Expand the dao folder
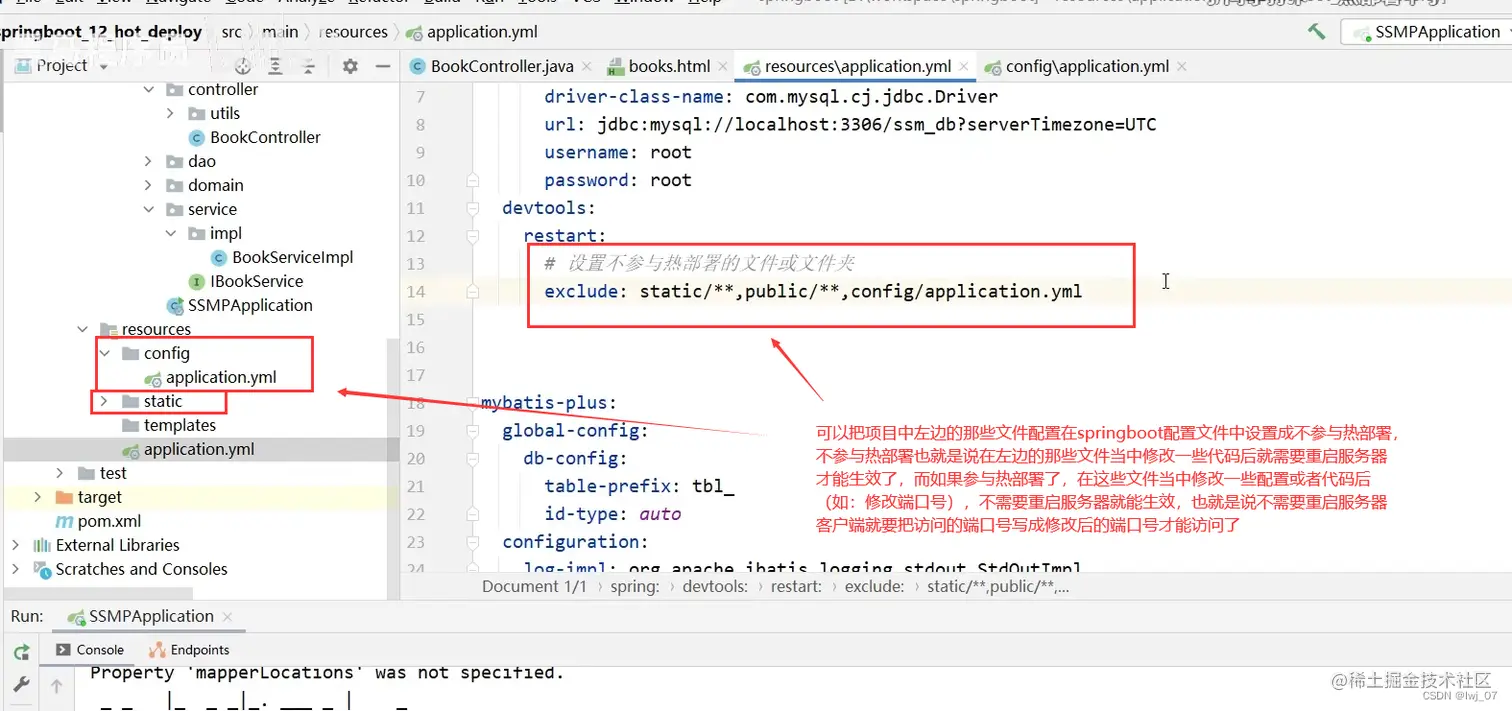Screen dimensions: 1512x711 149,162
